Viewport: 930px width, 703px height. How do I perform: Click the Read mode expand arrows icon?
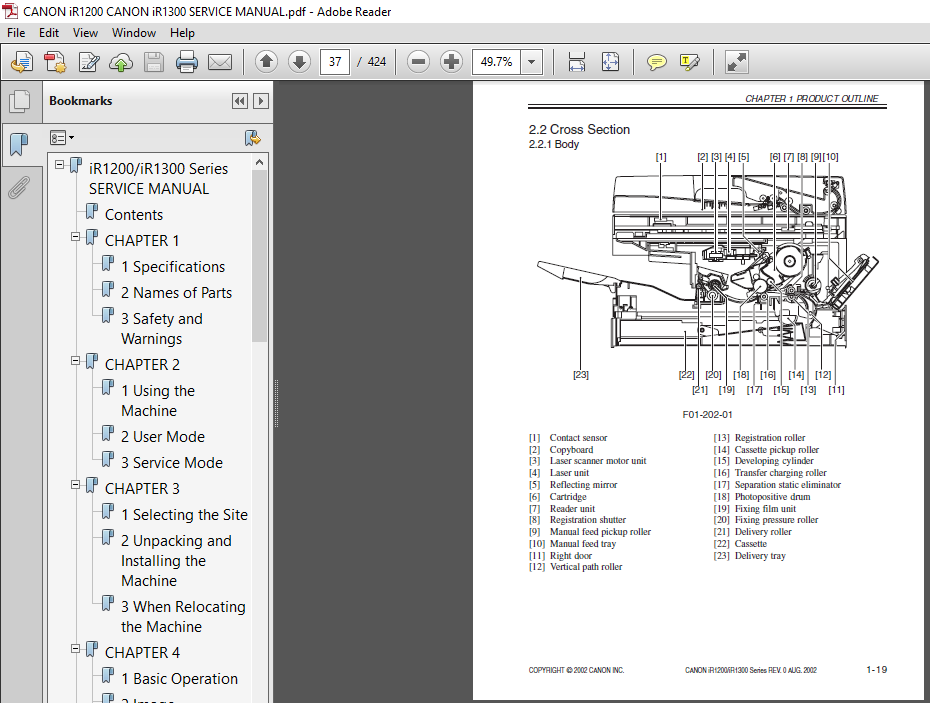click(737, 62)
